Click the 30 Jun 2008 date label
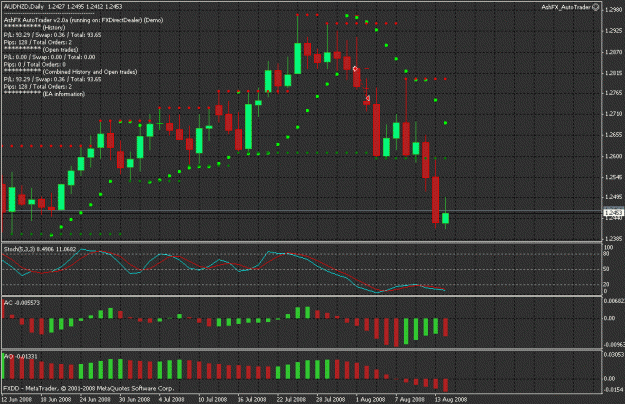The height and width of the screenshot is (404, 625). click(135, 400)
